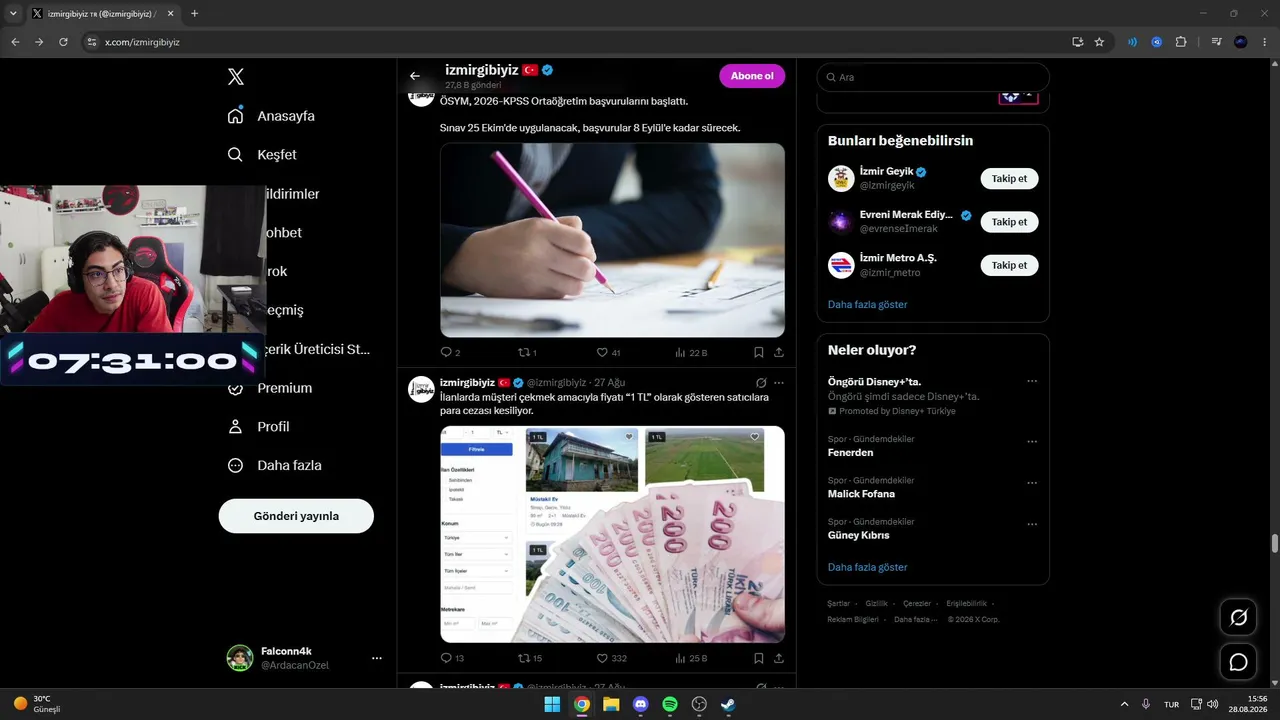Go to Anasayfa home icon
This screenshot has width=1280, height=720.
pos(235,116)
